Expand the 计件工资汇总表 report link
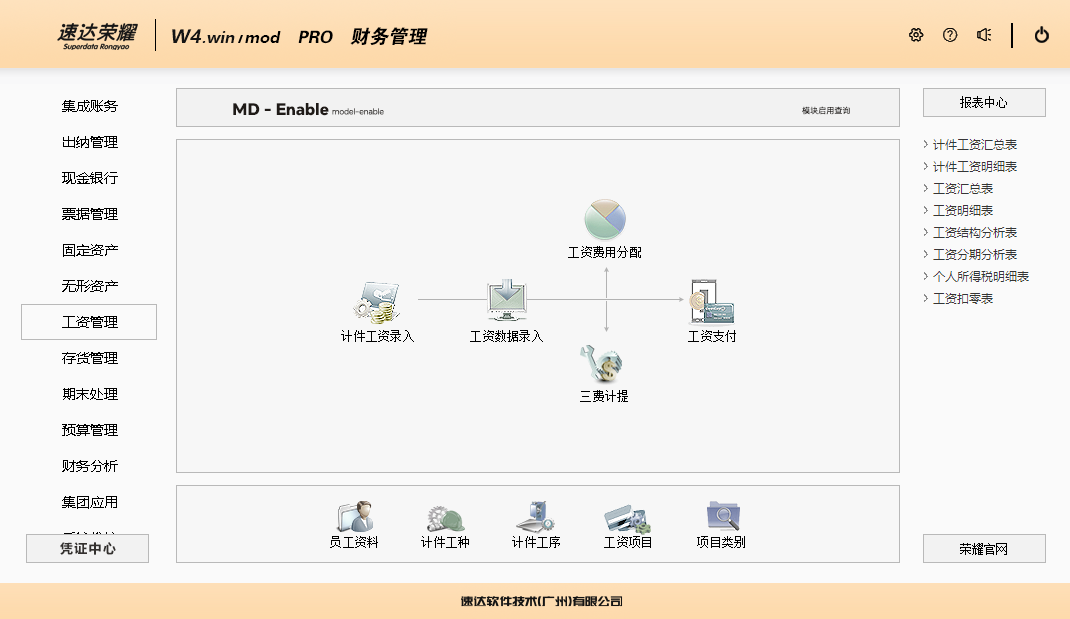This screenshot has width=1070, height=619. click(x=974, y=145)
